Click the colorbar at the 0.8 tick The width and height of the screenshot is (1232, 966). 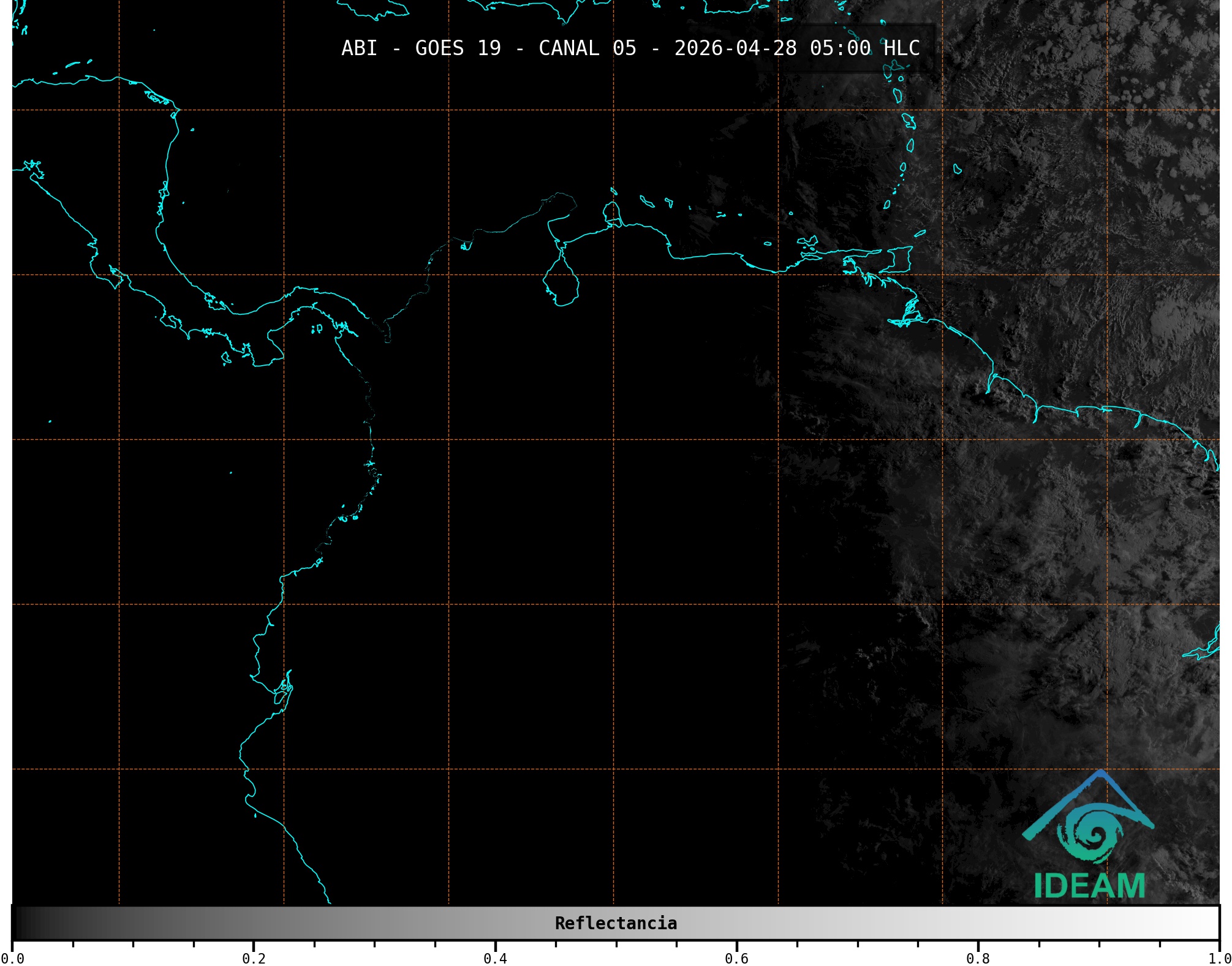pos(978,923)
